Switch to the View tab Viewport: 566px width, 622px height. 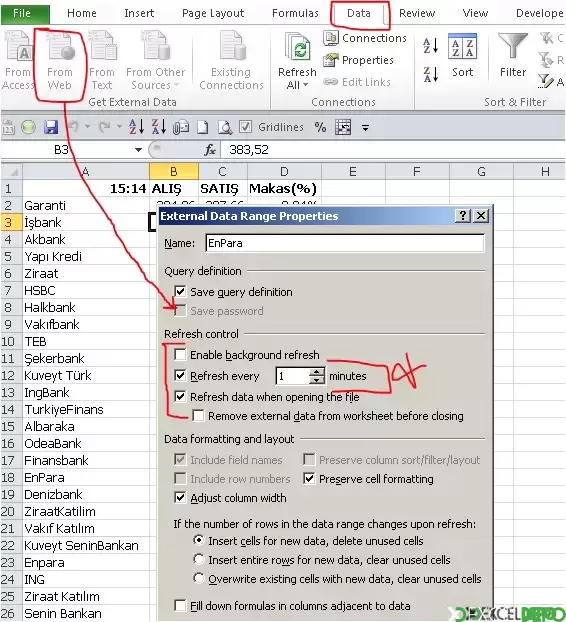[475, 13]
